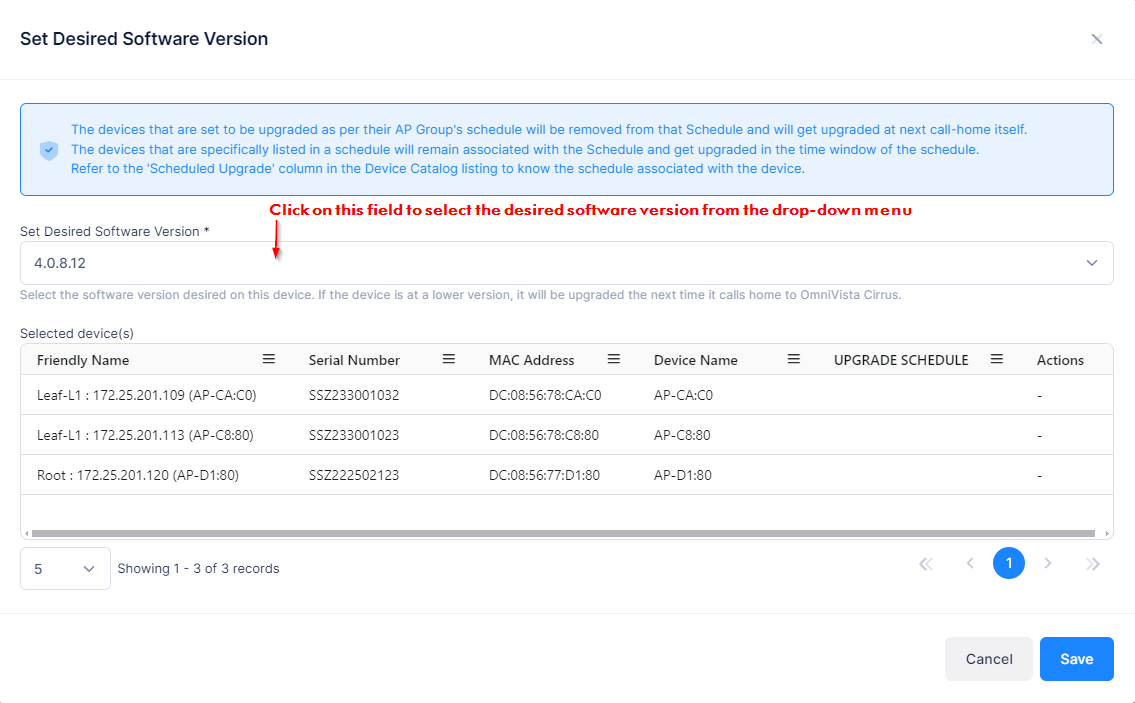The height and width of the screenshot is (703, 1135).
Task: Open the page size dropdown showing 5
Action: pos(65,568)
